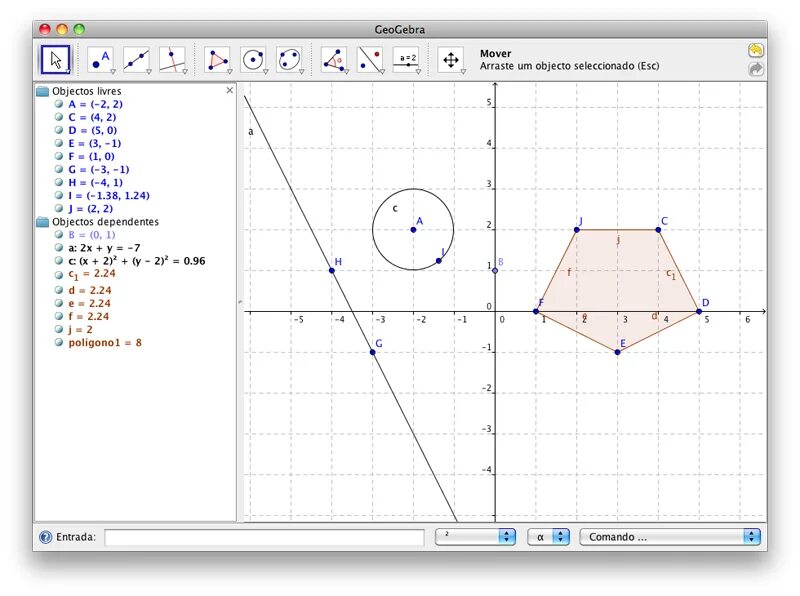Select j = 2 in algebra list
Screen dimensions: 800x596
(81, 330)
